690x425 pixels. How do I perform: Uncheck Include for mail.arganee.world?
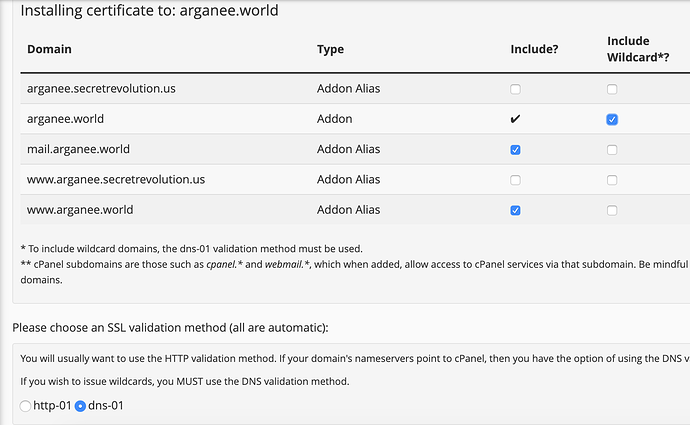pyautogui.click(x=515, y=150)
